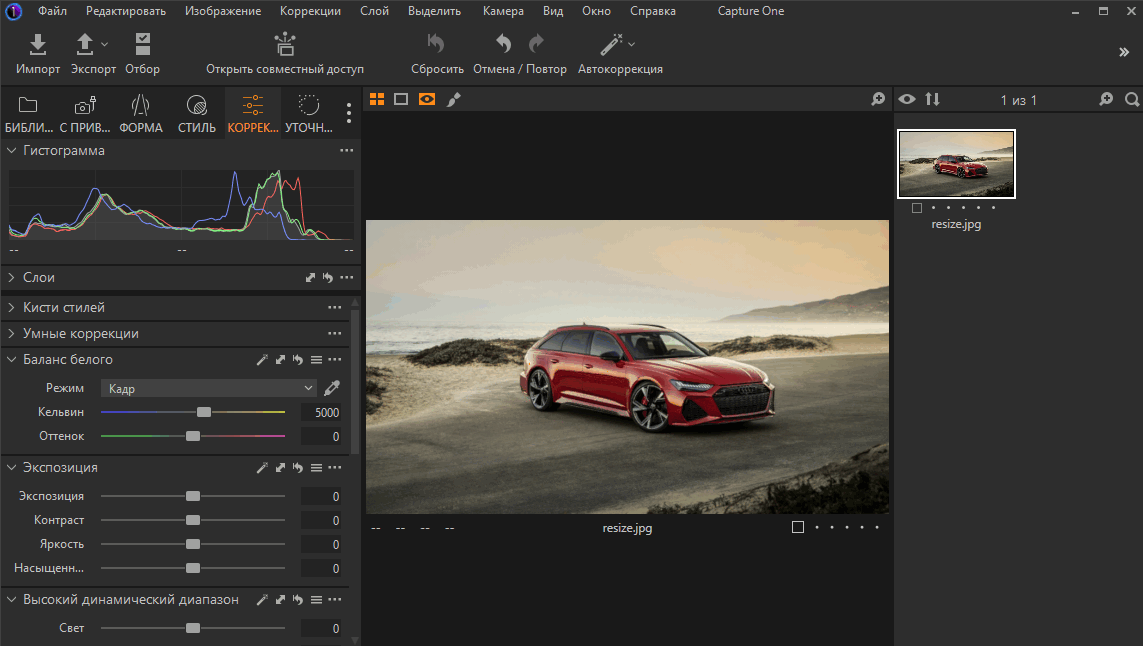This screenshot has height=646, width=1143.
Task: Open the Гистограмма panel options menu
Action: coord(346,150)
